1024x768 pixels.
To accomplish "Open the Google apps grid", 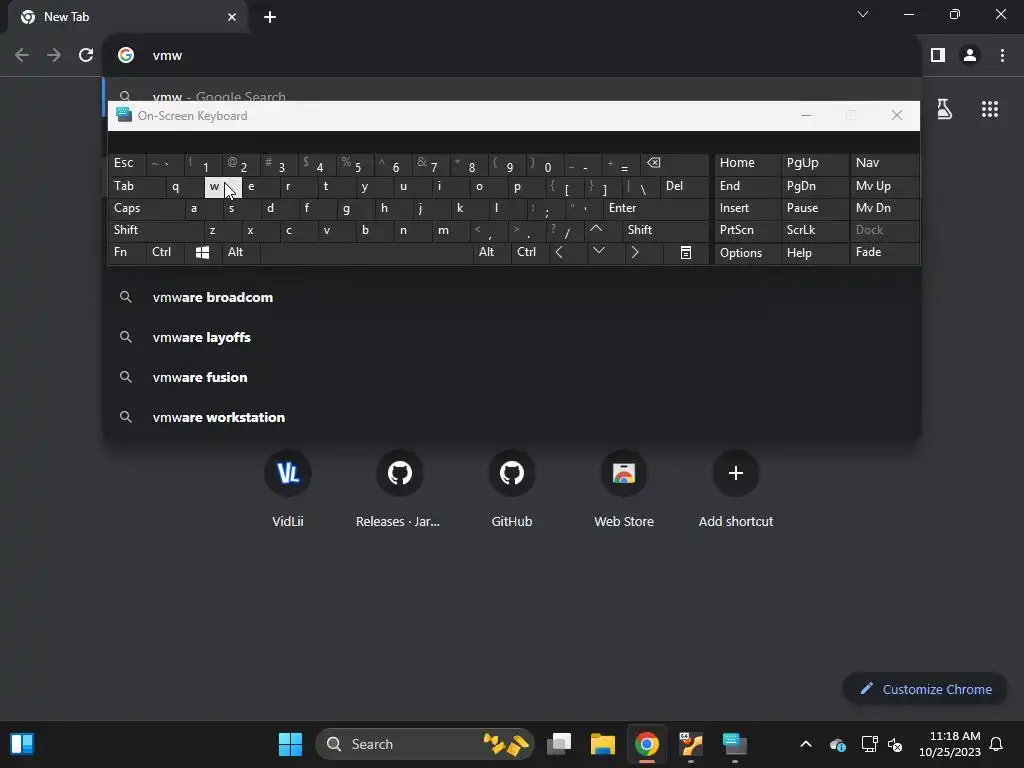I will point(989,109).
